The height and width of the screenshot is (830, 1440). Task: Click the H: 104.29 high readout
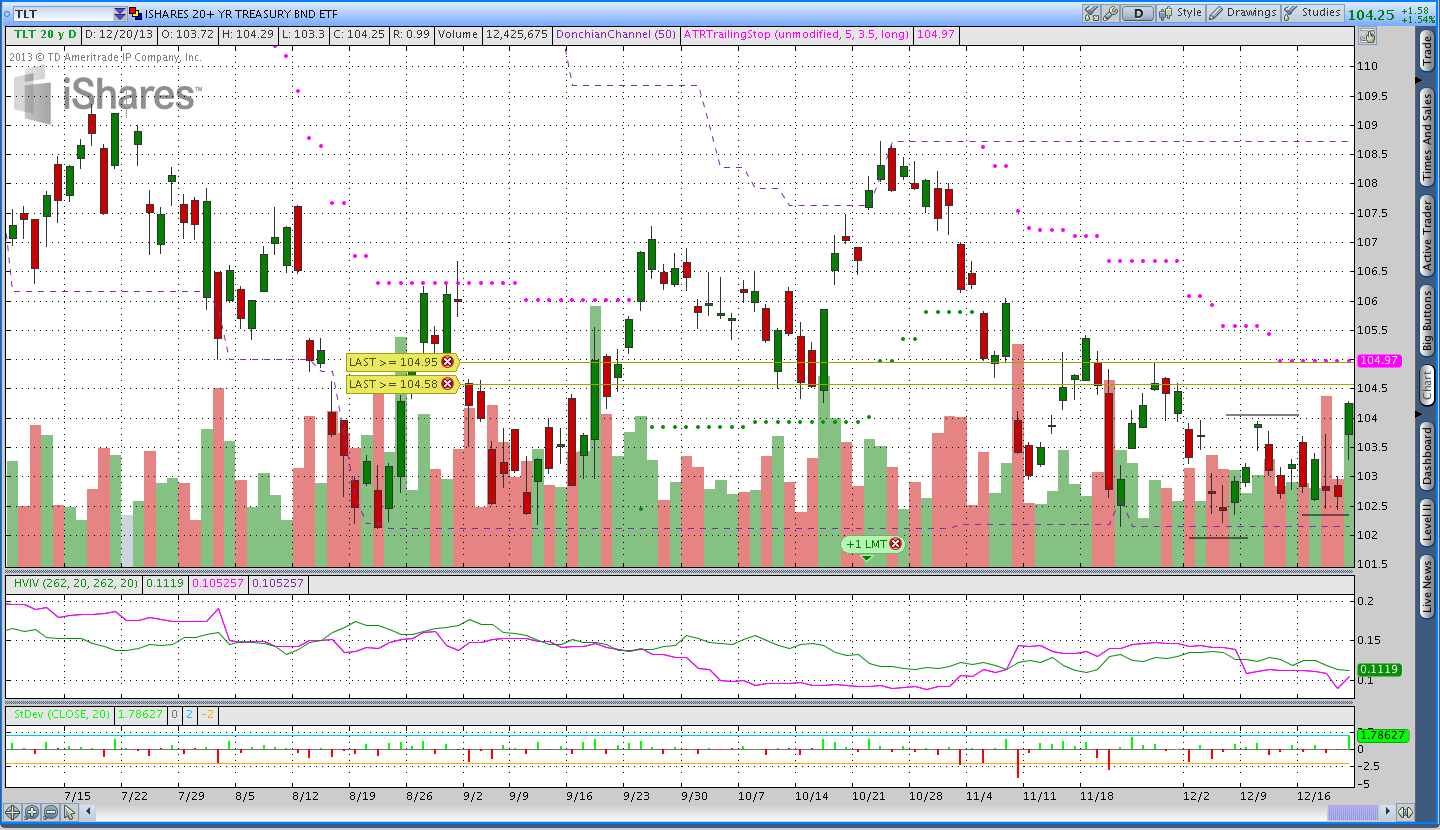[250, 34]
